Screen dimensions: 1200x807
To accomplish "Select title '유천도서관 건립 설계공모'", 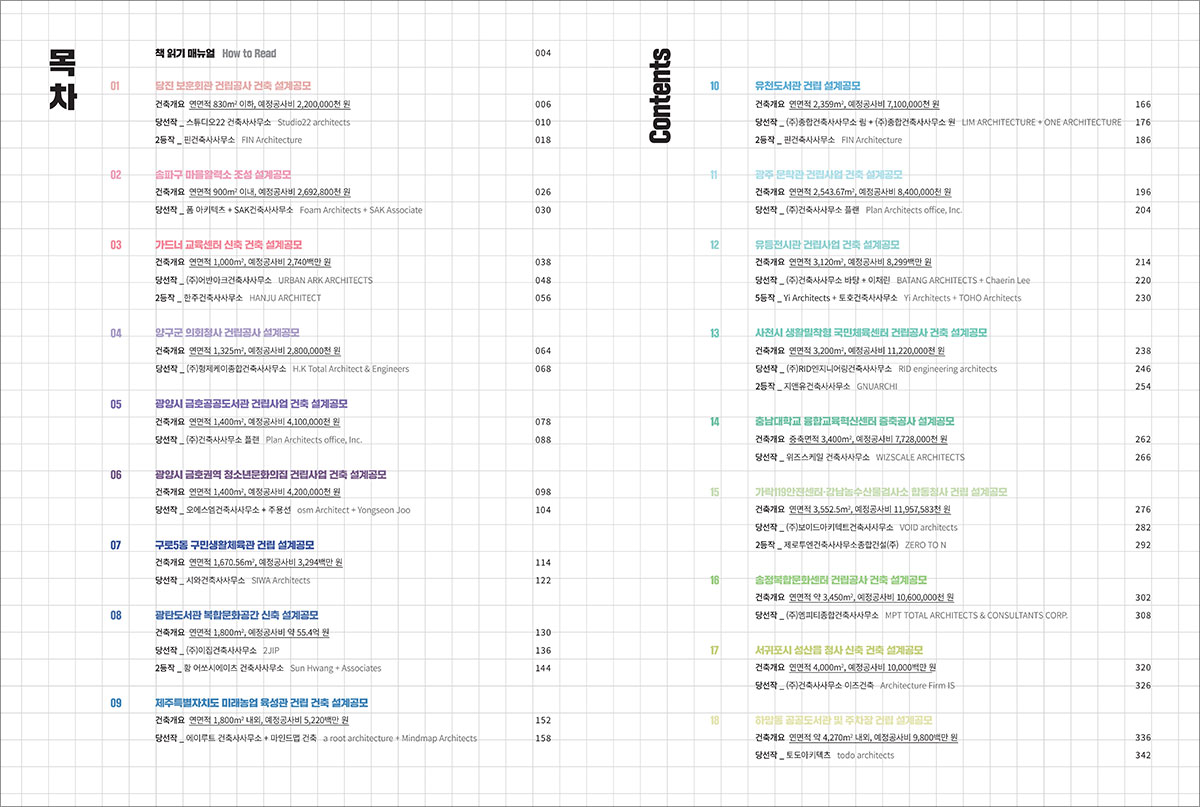I will point(808,86).
